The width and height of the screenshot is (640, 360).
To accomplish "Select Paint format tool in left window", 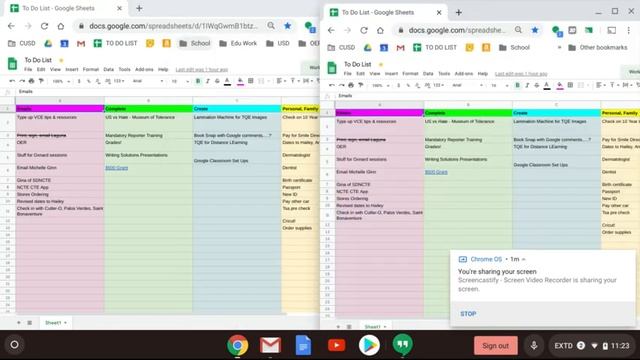I will [x=41, y=81].
